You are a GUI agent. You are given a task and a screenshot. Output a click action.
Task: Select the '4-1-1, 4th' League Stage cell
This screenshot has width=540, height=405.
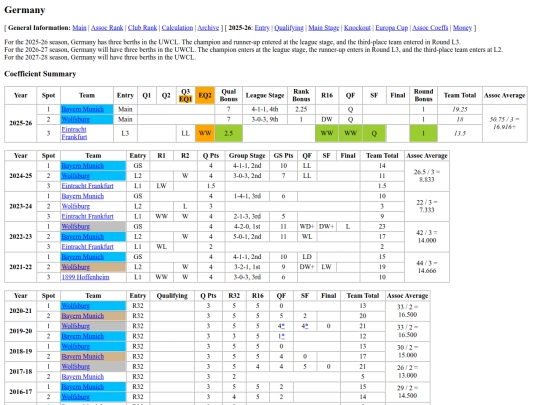[x=264, y=109]
